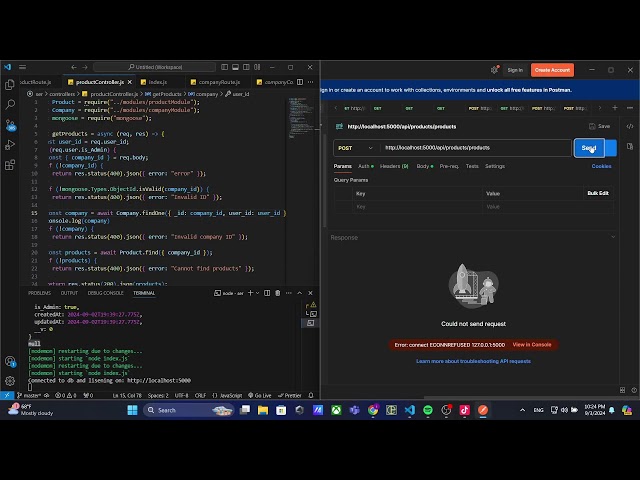Viewport: 640px width, 480px height.
Task: Open the Extensions view in VS Code
Action: [x=10, y=165]
